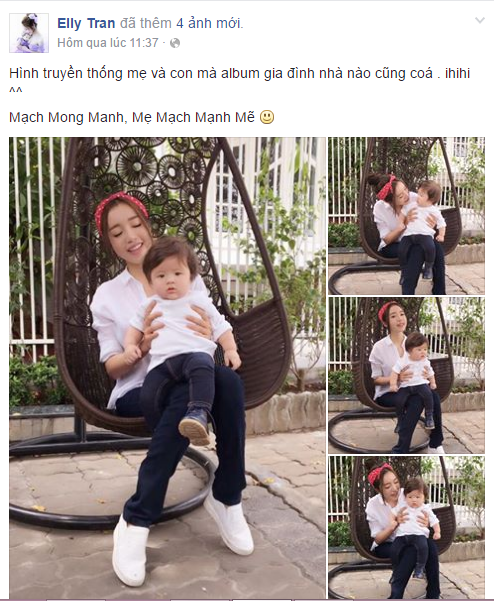View thumbnail of mom glancing sideways
Viewport: 494px width, 601px height.
click(x=406, y=375)
